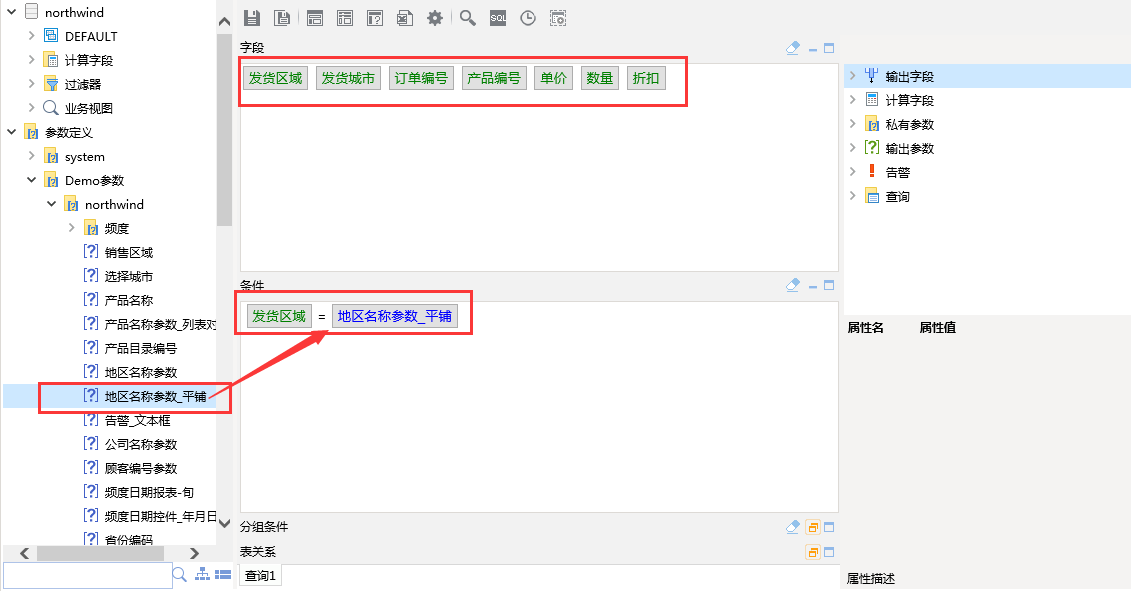Image resolution: width=1133 pixels, height=591 pixels.
Task: Select 顾客编号参数 in tree
Action: click(141, 468)
